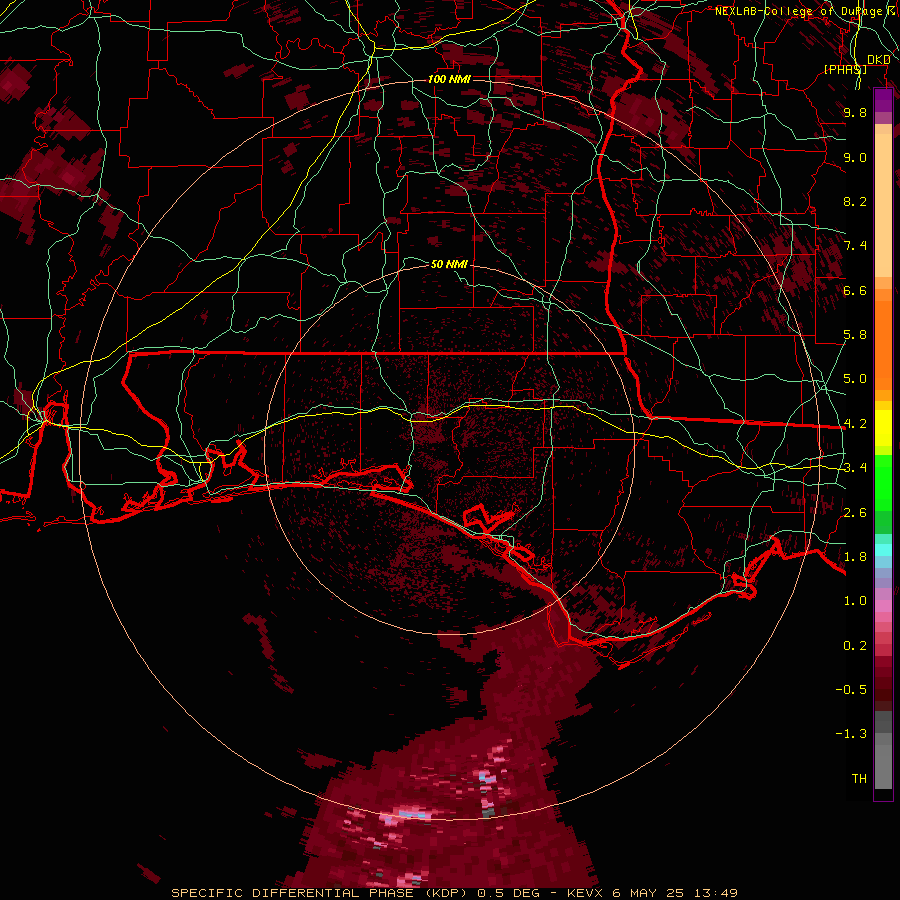The width and height of the screenshot is (900, 900).
Task: Click the "50 NMI" range ring label
Action: (449, 264)
